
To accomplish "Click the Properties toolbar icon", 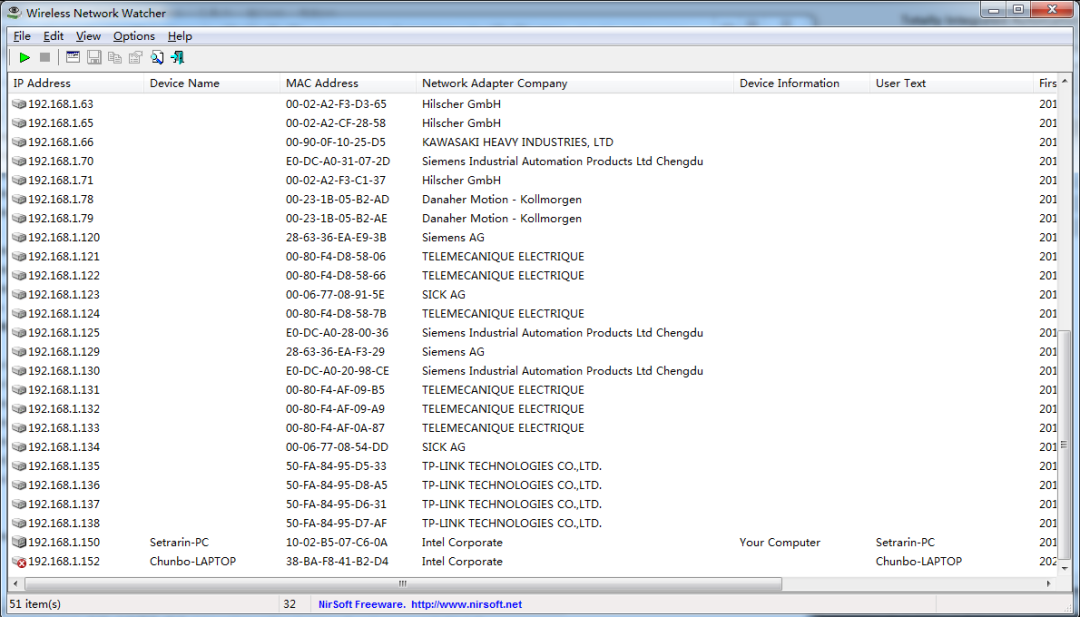I will coord(136,58).
